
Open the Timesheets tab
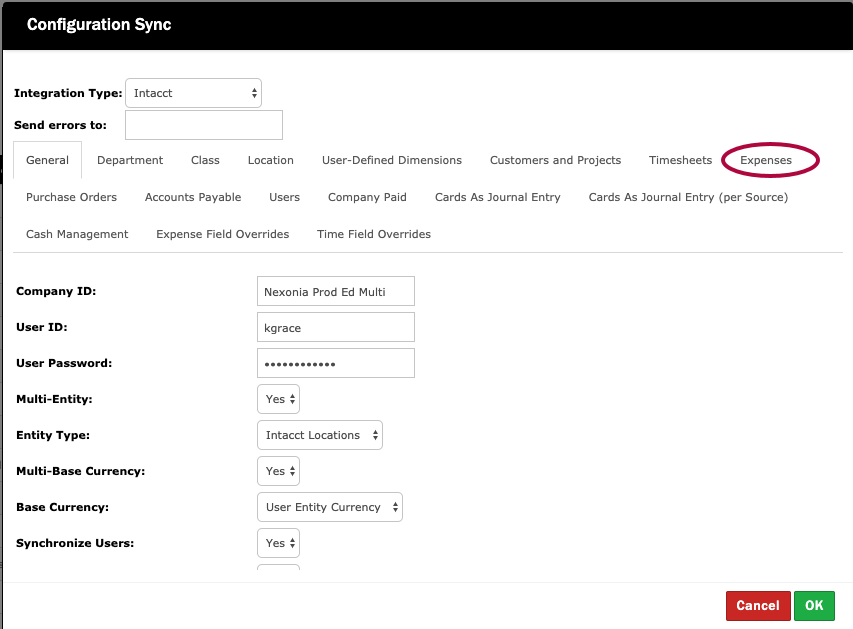tap(680, 160)
